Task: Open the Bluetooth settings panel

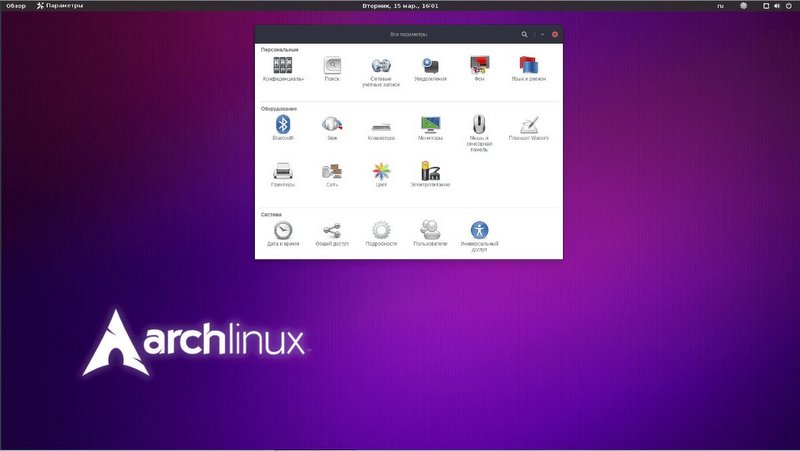Action: [283, 128]
